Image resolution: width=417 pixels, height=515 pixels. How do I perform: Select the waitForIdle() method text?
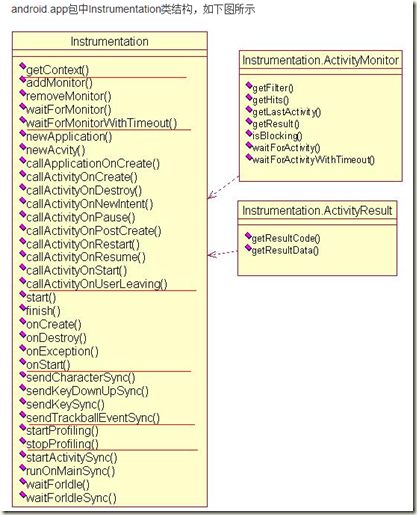(x=58, y=484)
